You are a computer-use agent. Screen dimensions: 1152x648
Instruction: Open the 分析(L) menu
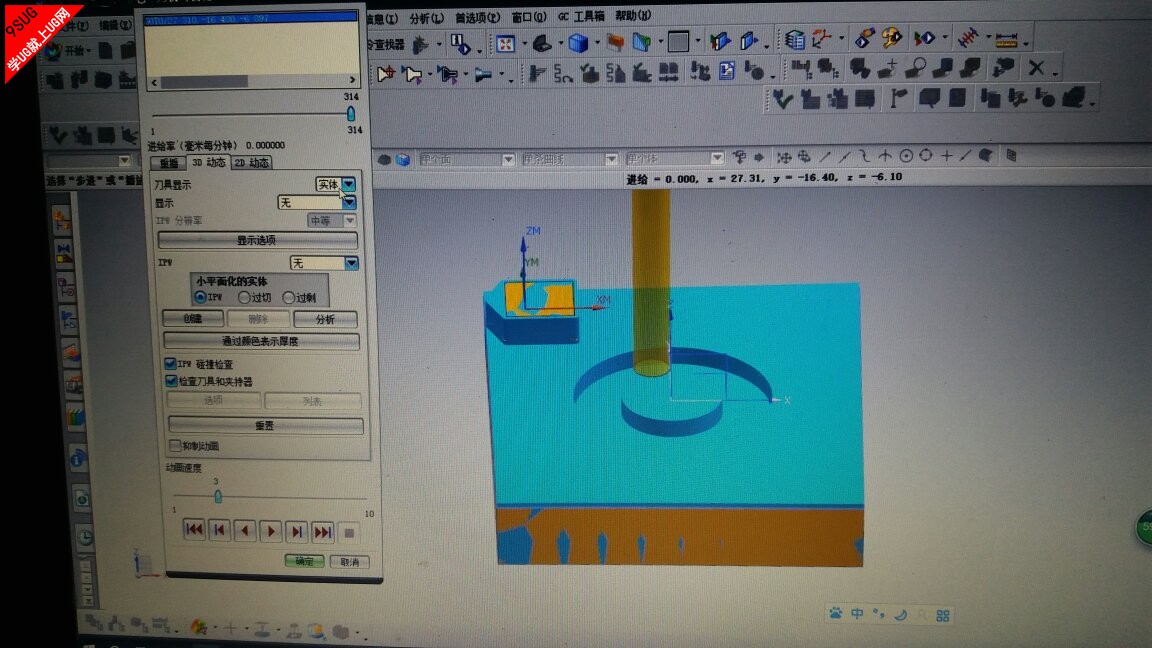click(426, 18)
